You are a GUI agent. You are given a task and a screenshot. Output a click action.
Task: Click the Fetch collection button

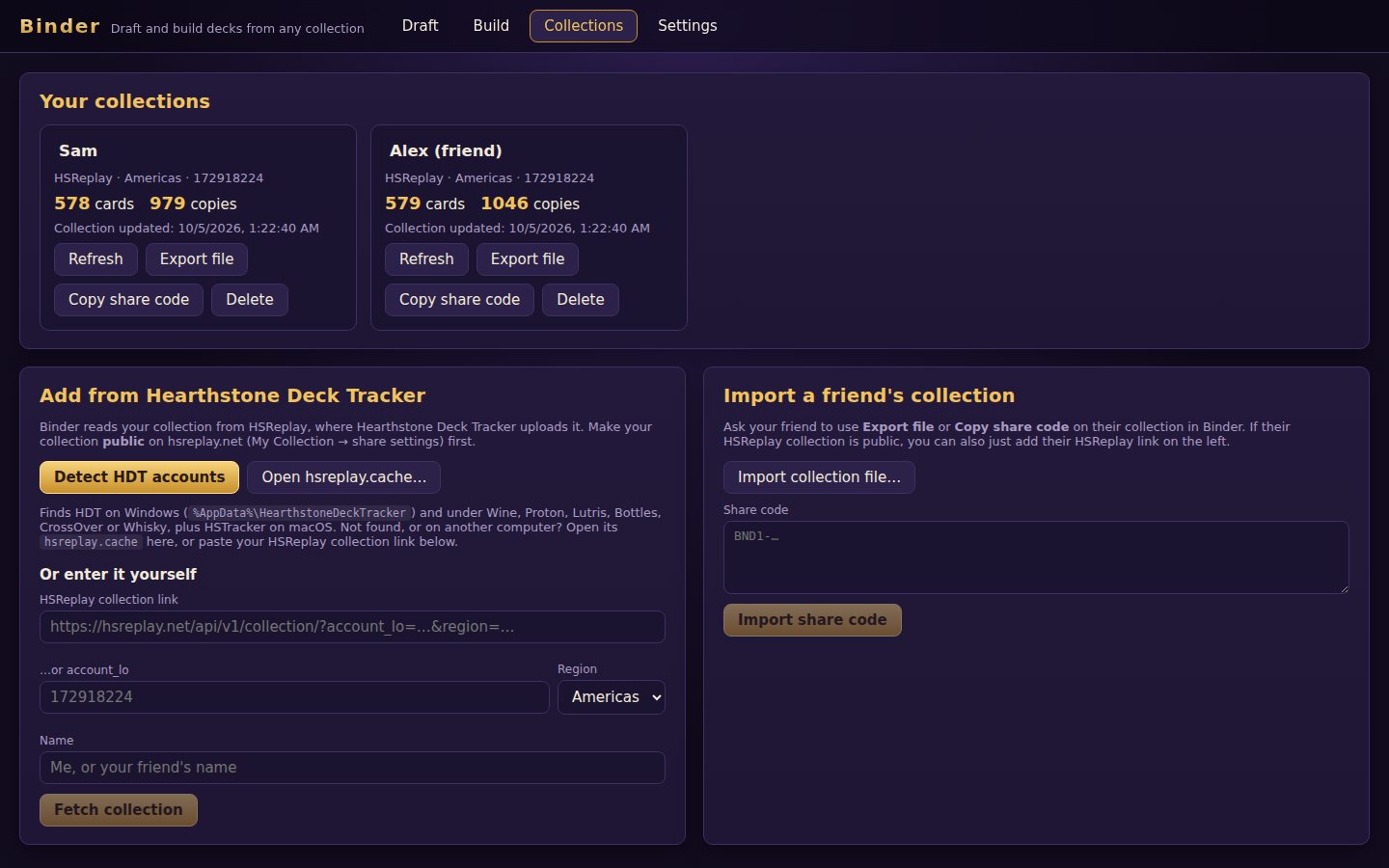(x=119, y=810)
